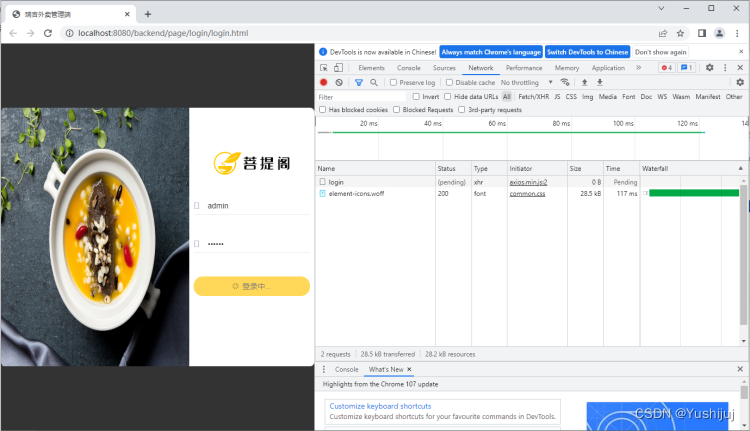The image size is (750, 431).
Task: Expand more DevTools tabs chevron
Action: tap(639, 68)
